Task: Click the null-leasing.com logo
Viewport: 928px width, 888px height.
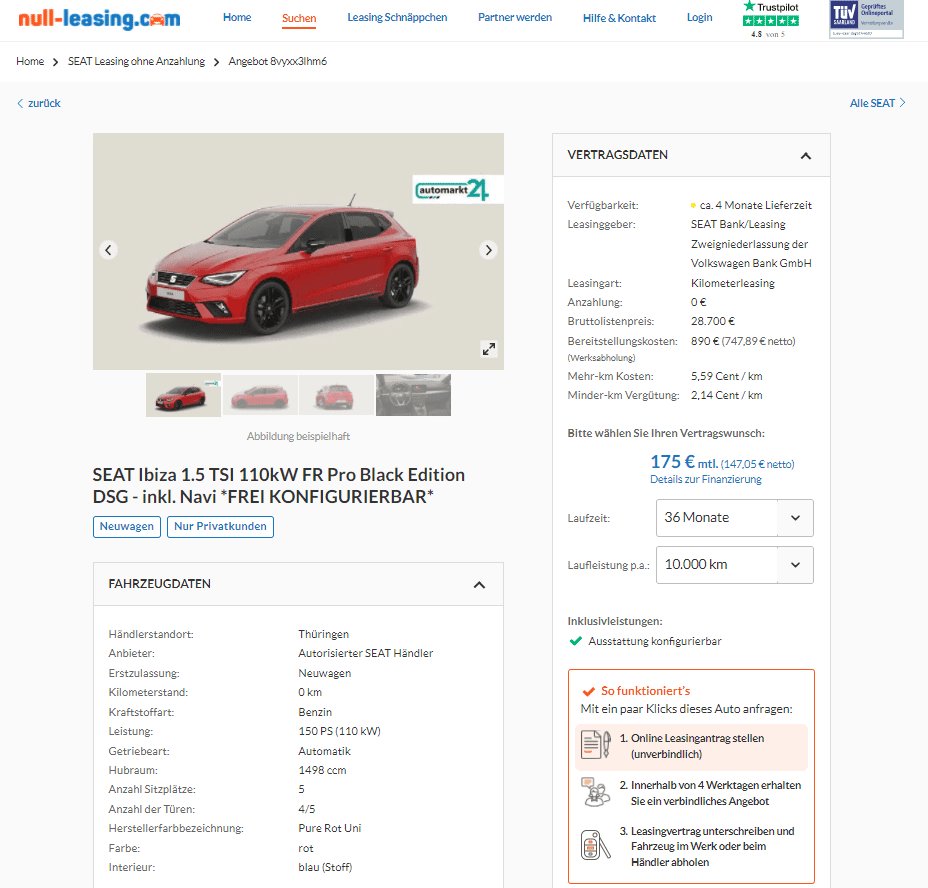Action: [99, 18]
